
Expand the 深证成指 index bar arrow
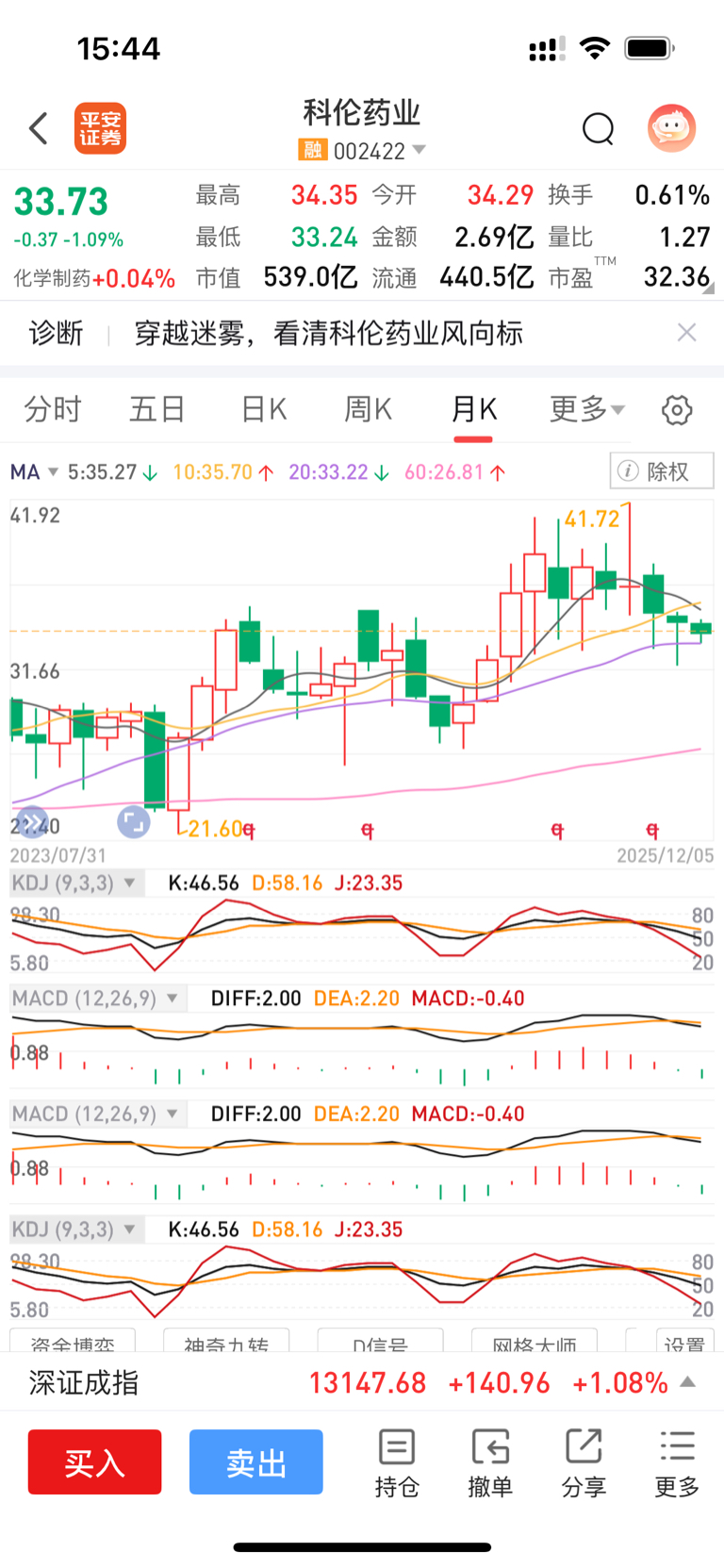point(688,1382)
